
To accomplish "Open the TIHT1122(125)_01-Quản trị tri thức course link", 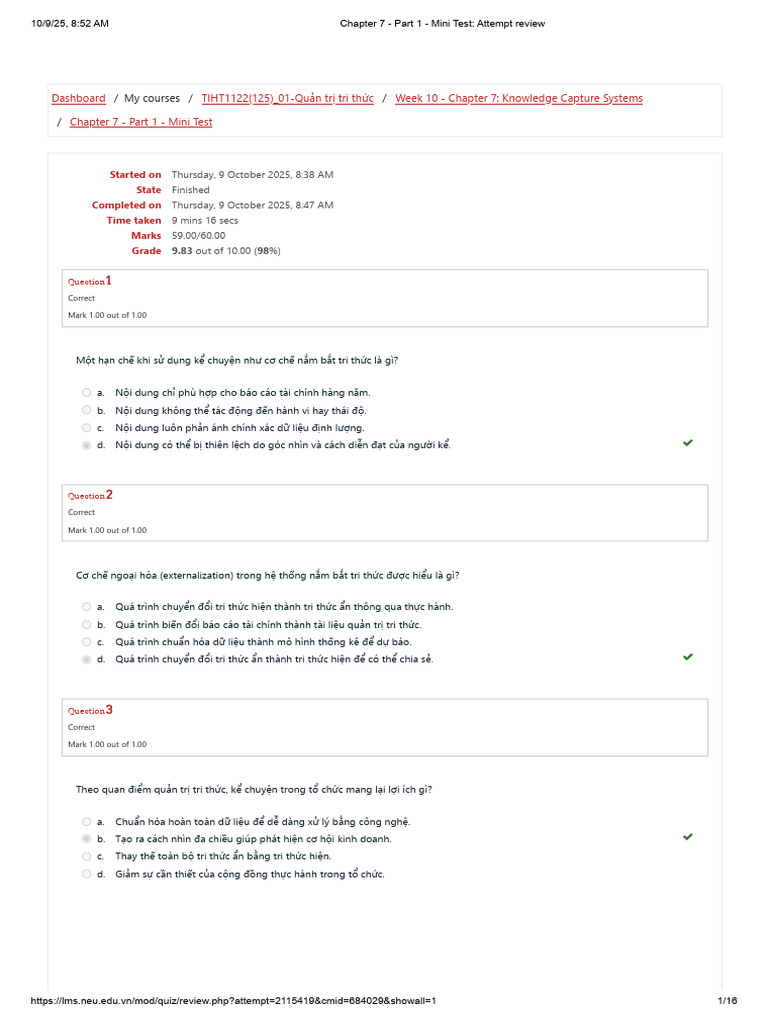I will tap(287, 98).
